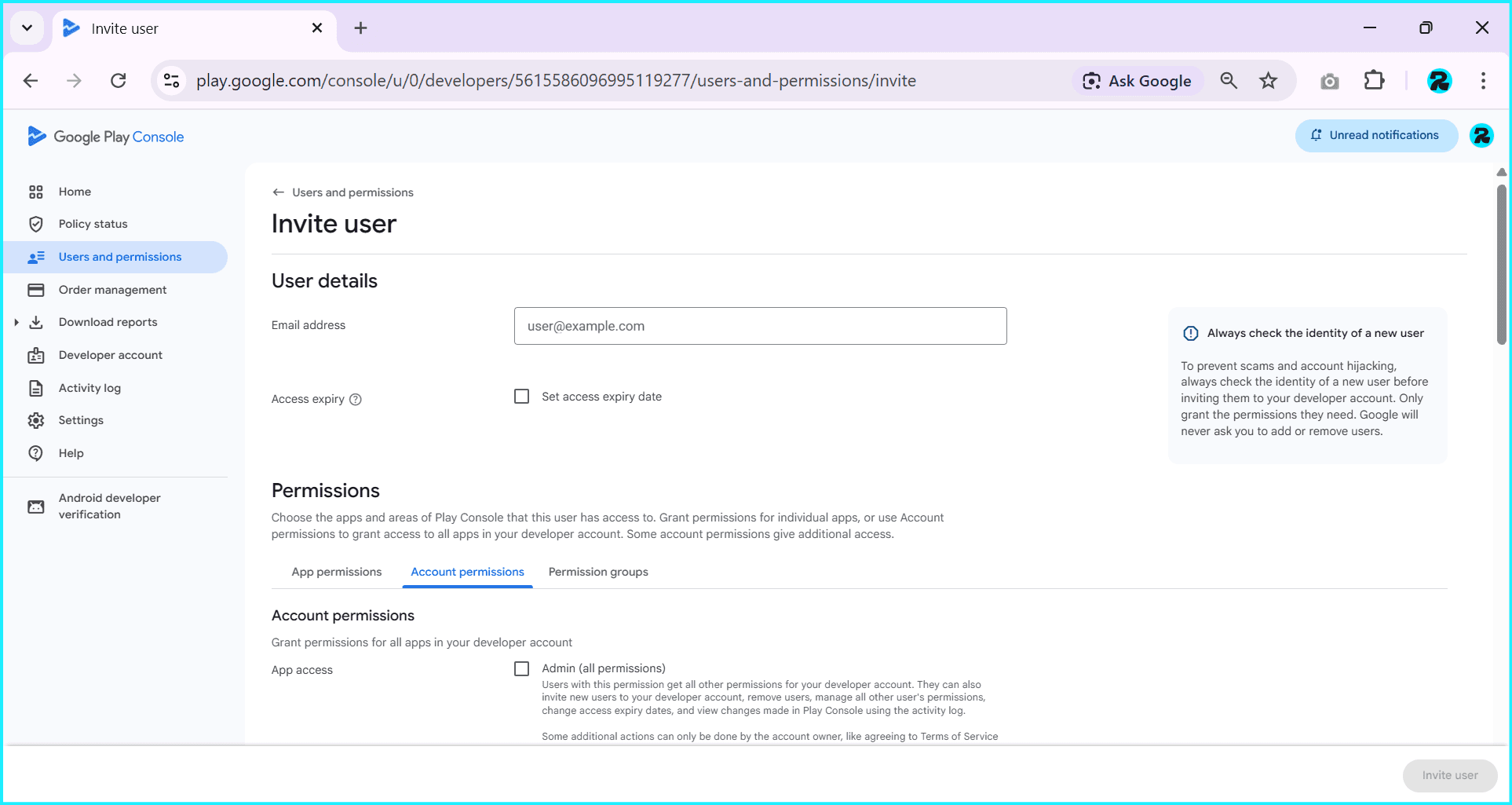This screenshot has height=805, width=1512.
Task: Click the Developer account badge icon
Action: (36, 355)
